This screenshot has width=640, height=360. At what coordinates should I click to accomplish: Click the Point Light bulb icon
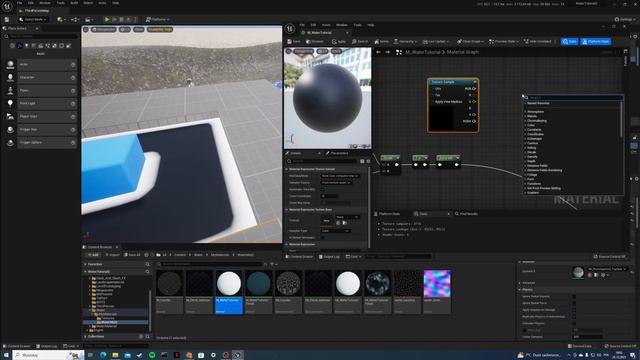click(x=10, y=103)
